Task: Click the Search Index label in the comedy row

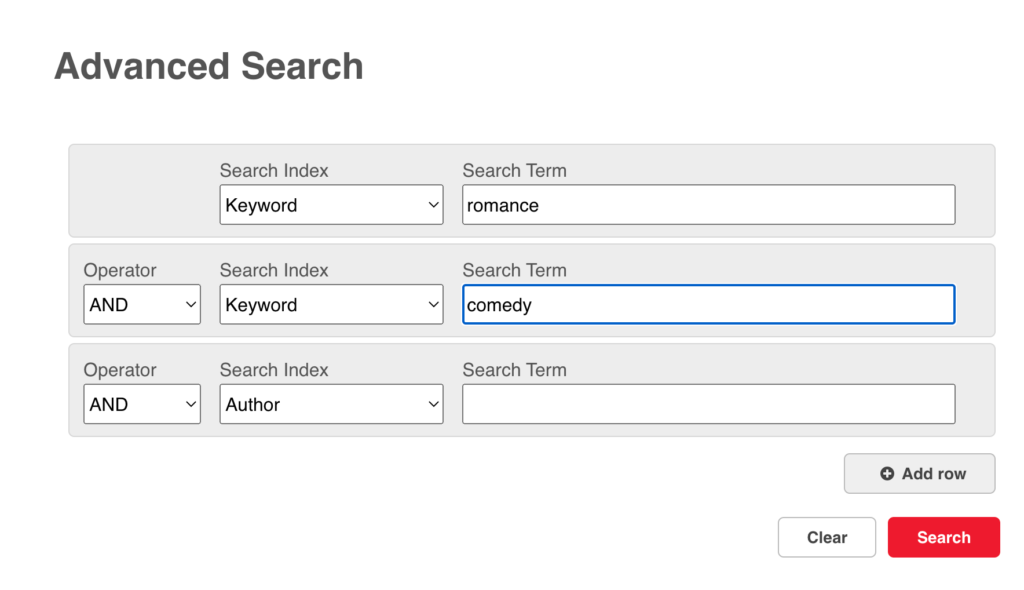Action: (274, 270)
